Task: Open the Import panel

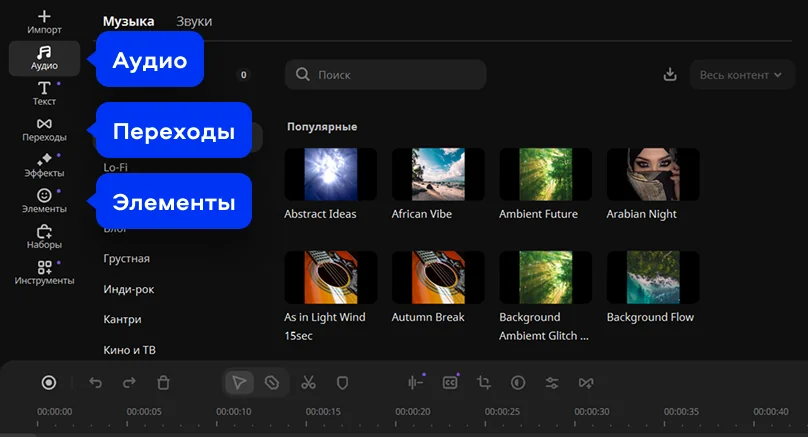Action: click(44, 22)
